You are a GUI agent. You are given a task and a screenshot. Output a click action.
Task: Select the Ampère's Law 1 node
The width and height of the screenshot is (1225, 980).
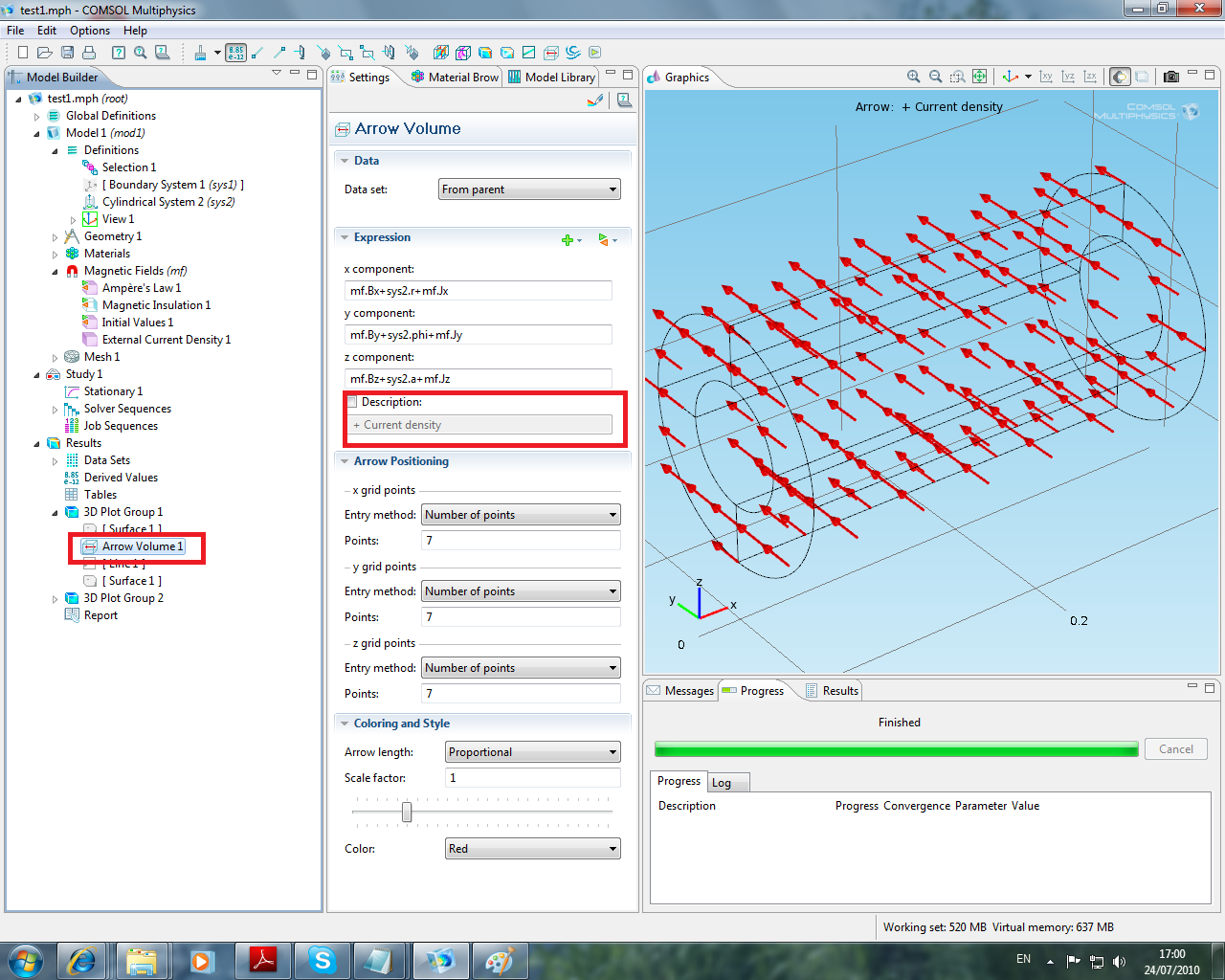point(131,288)
